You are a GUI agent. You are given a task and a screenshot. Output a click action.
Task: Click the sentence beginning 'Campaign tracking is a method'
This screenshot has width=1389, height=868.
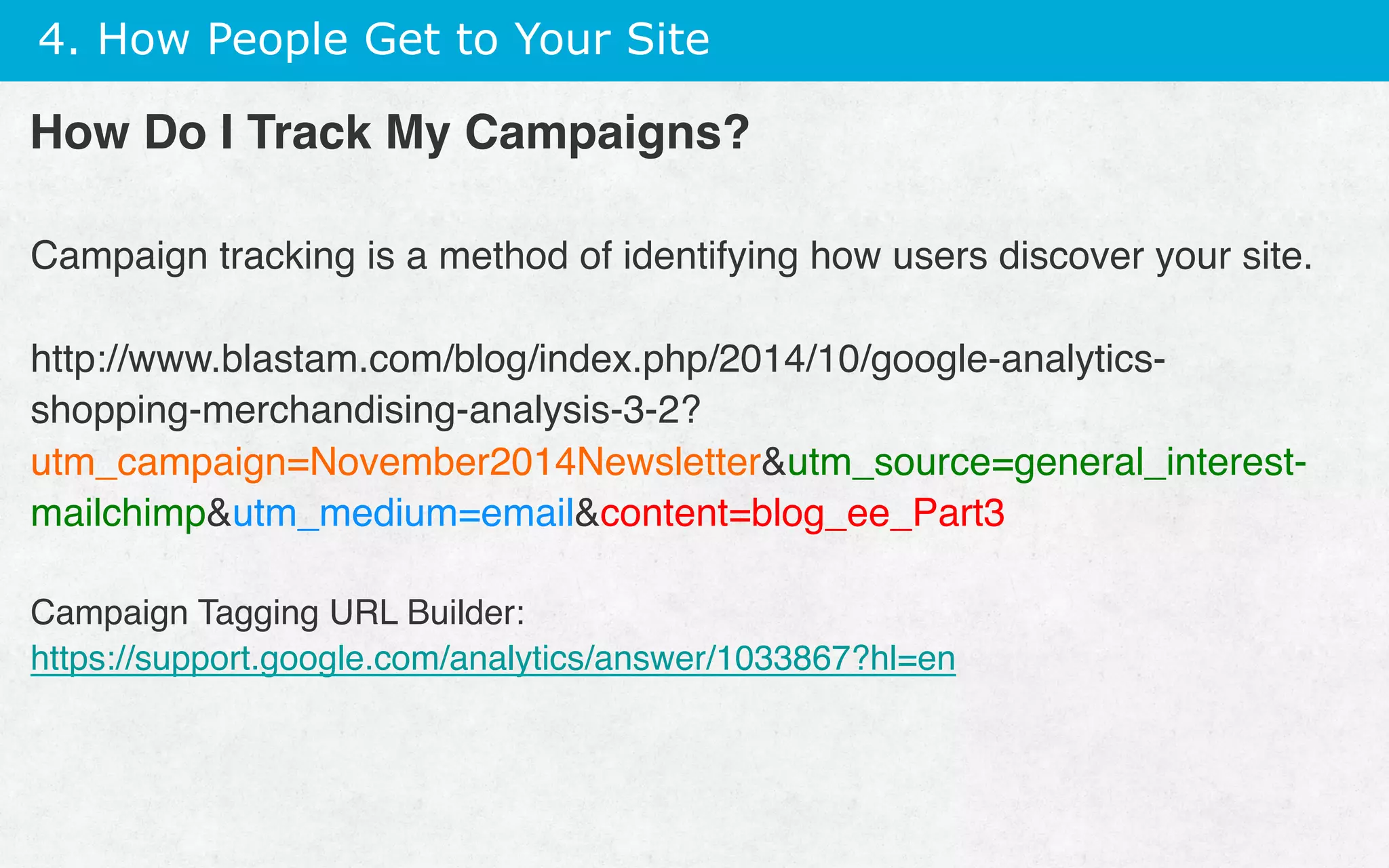pyautogui.click(x=671, y=258)
